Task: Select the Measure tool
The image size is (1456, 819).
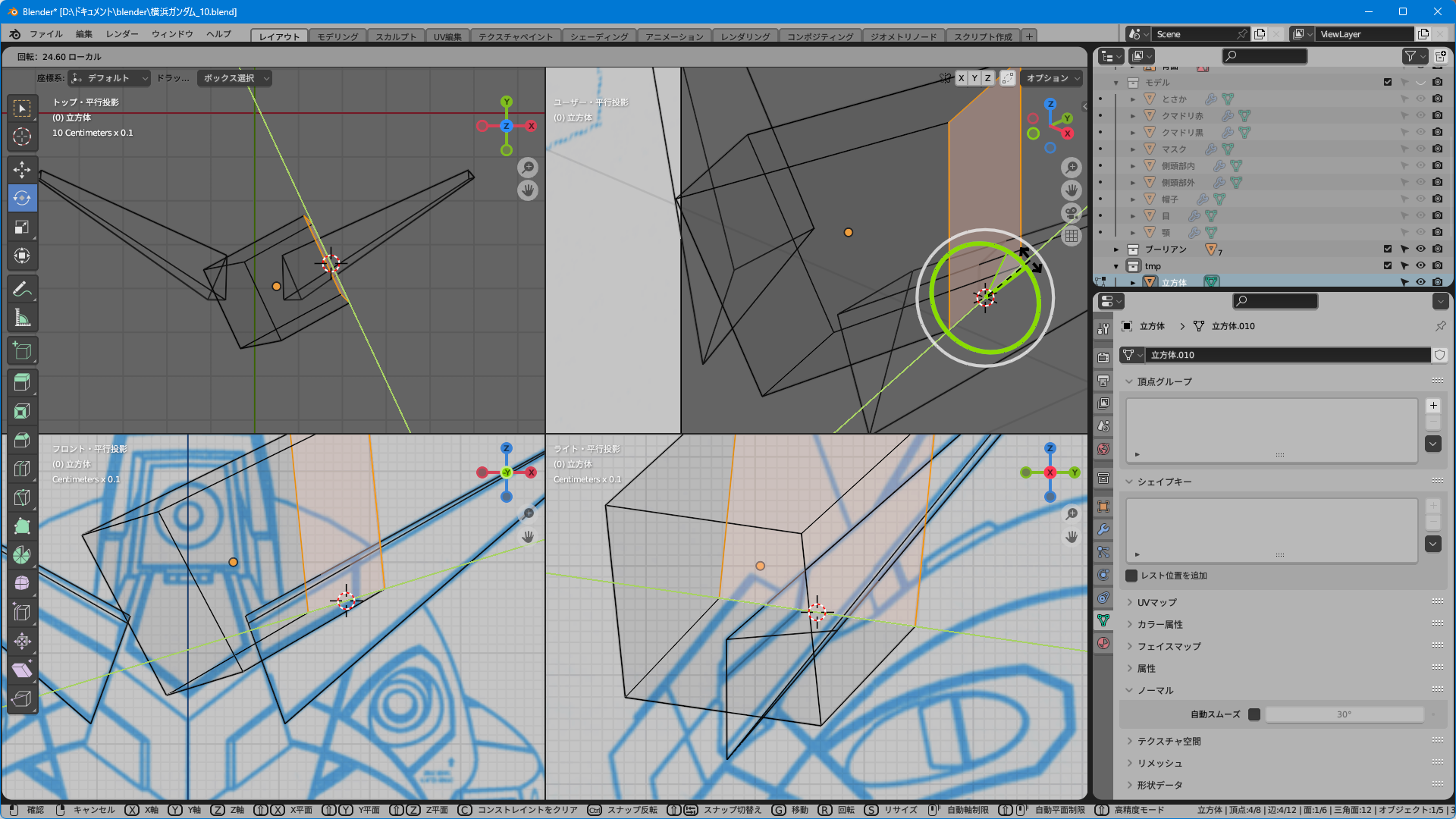Action: tap(22, 318)
